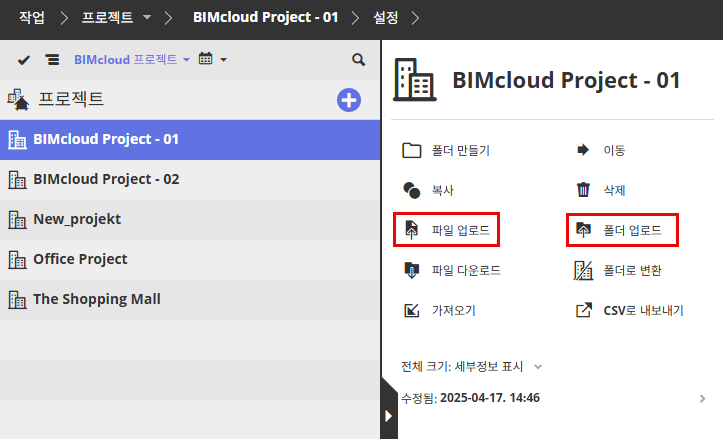Click 작업 in the breadcrumb
Image resolution: width=723 pixels, height=439 pixels.
[32, 18]
